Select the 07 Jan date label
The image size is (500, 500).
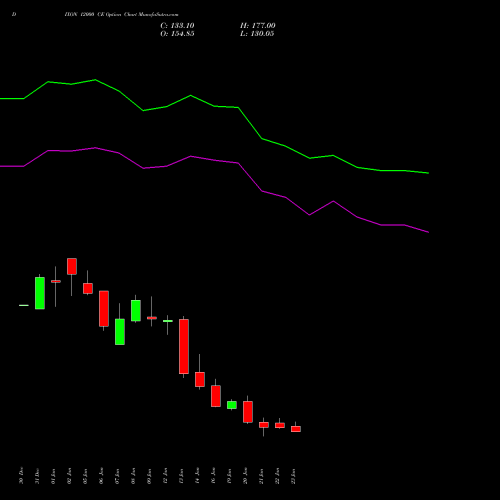pos(117,476)
